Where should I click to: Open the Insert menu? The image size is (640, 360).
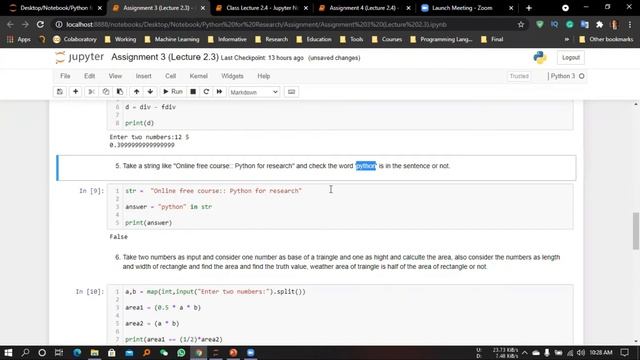click(x=143, y=76)
